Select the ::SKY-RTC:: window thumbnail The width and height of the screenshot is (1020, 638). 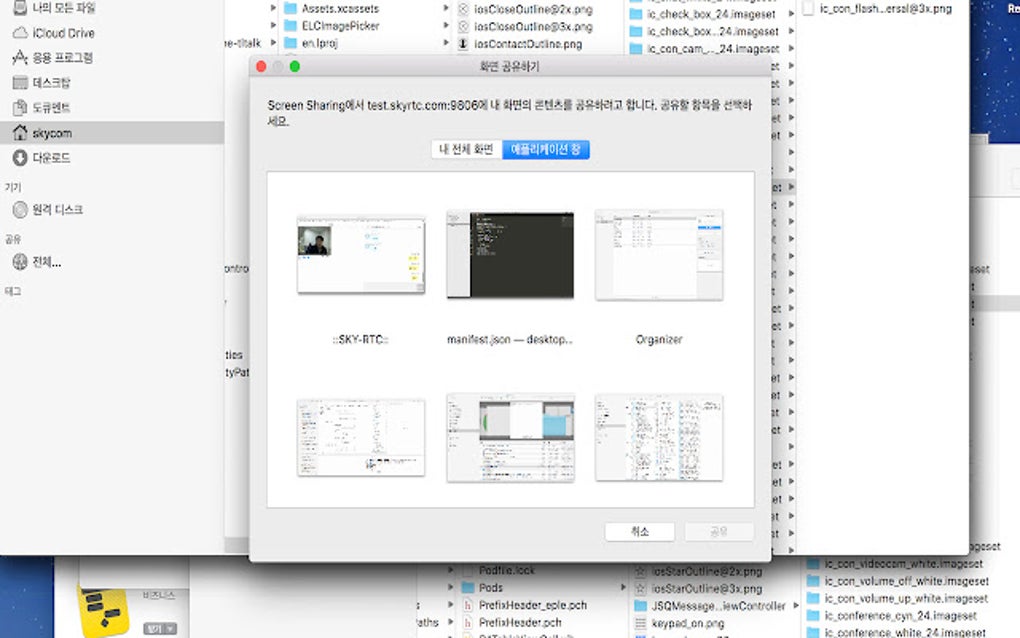click(361, 253)
